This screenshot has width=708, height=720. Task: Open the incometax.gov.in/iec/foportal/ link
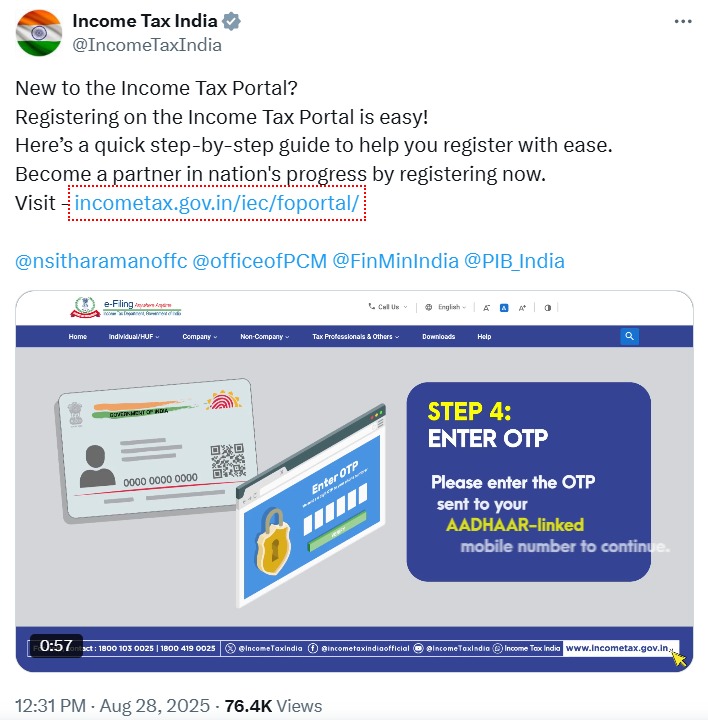pyautogui.click(x=217, y=203)
